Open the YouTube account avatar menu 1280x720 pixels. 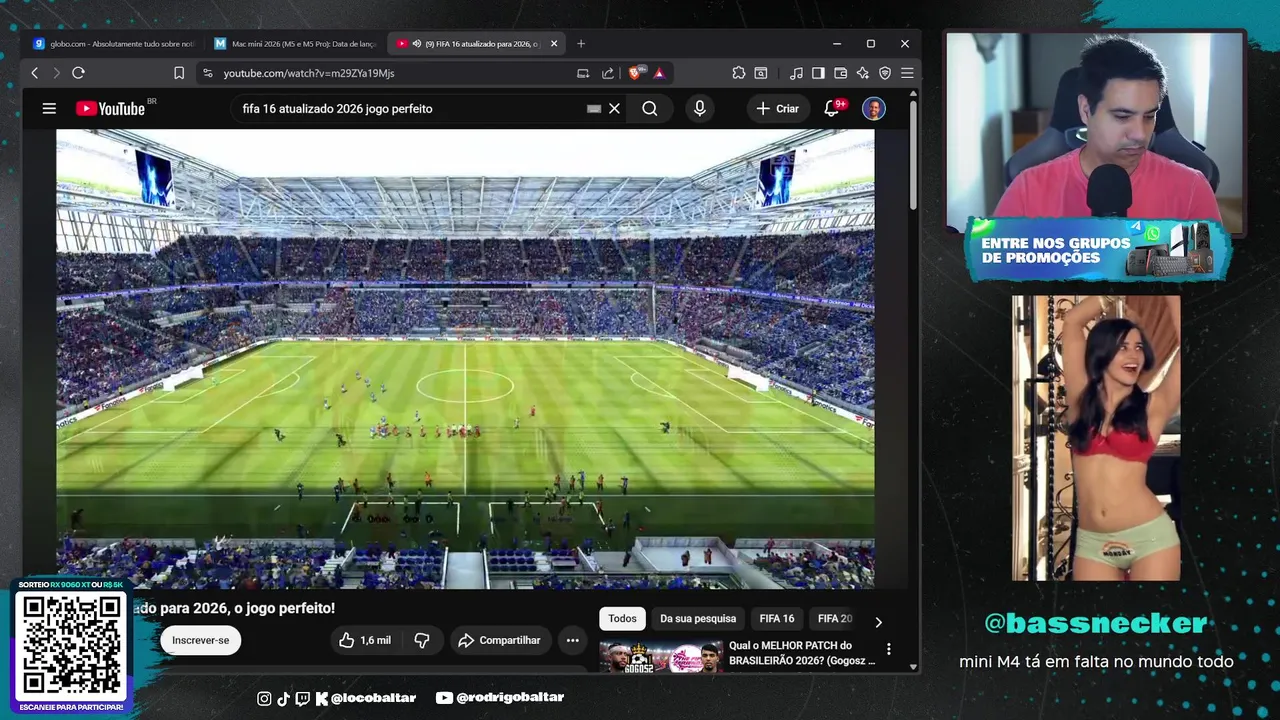tap(874, 108)
